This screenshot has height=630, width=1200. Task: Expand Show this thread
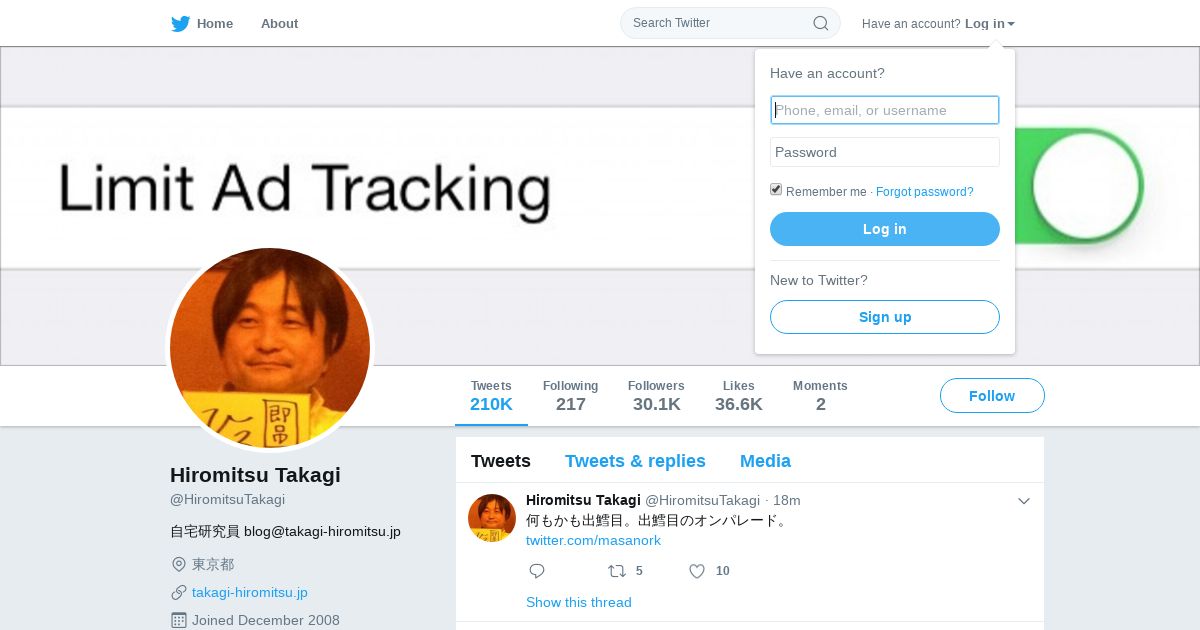[579, 602]
